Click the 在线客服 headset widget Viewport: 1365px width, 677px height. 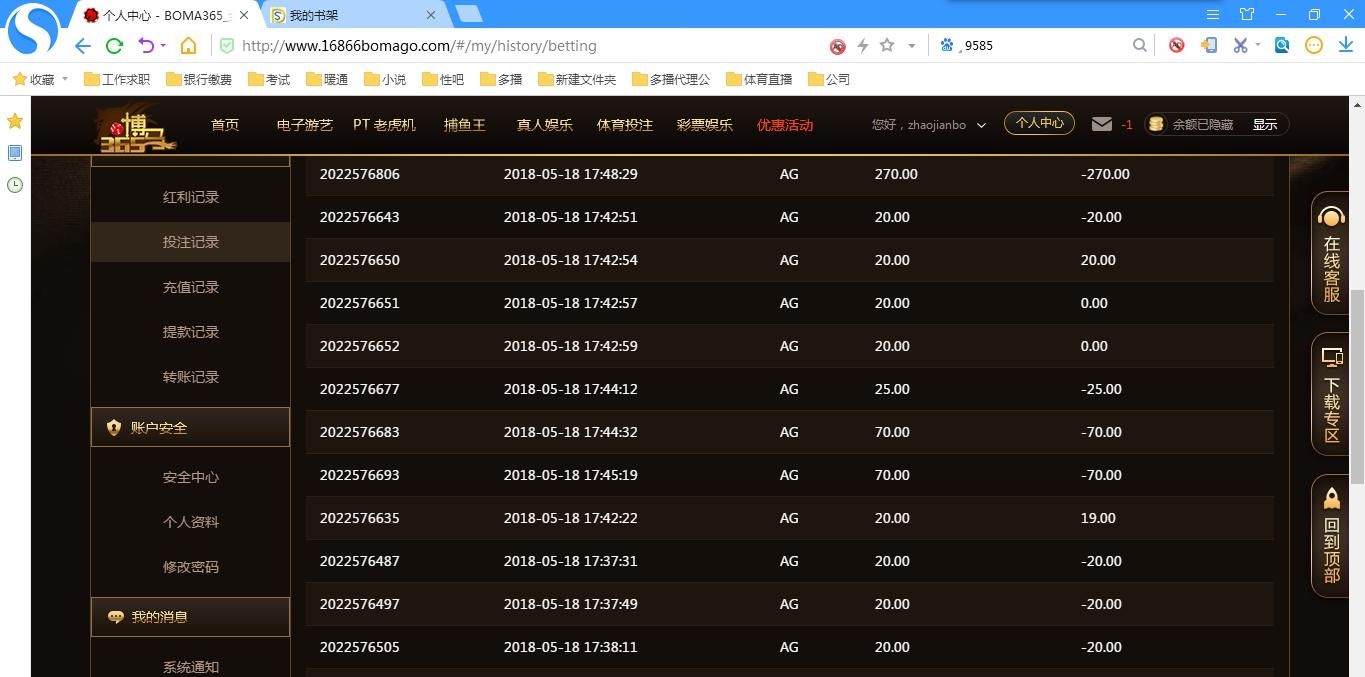pos(1331,253)
